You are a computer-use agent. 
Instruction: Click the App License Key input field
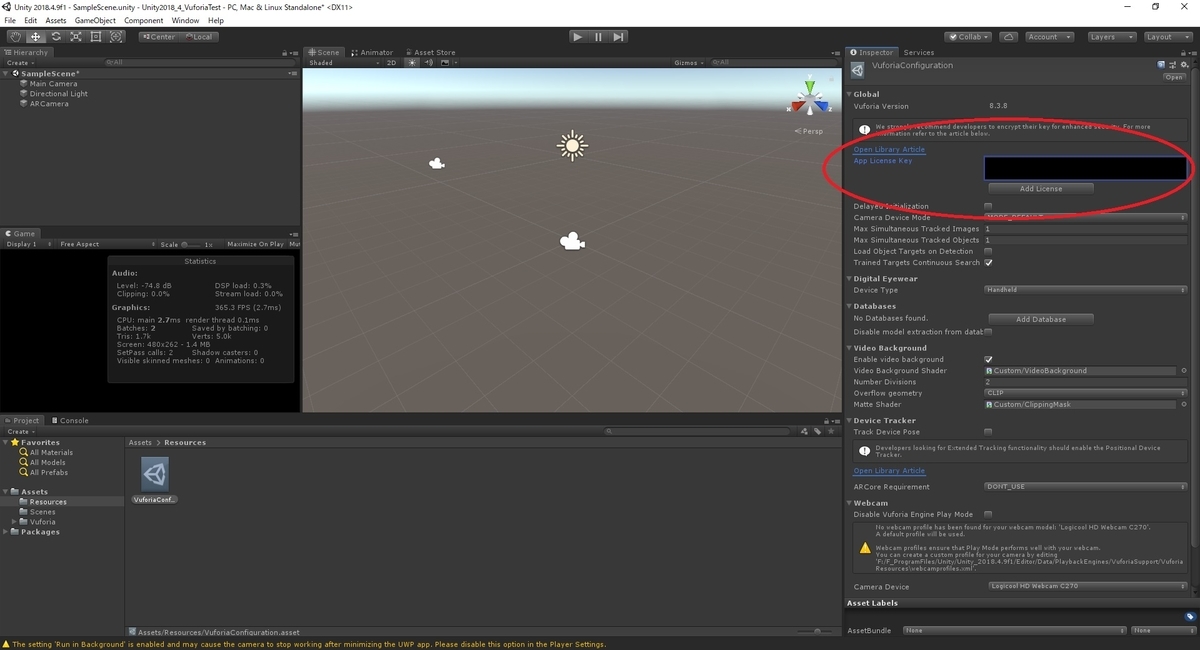1086,168
